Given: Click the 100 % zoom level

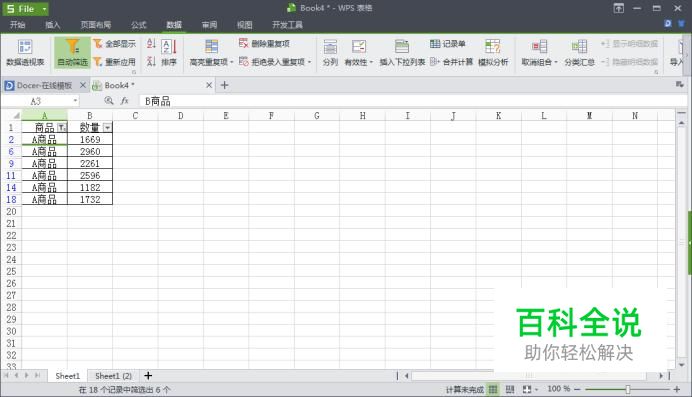Looking at the screenshot, I should click(x=559, y=389).
